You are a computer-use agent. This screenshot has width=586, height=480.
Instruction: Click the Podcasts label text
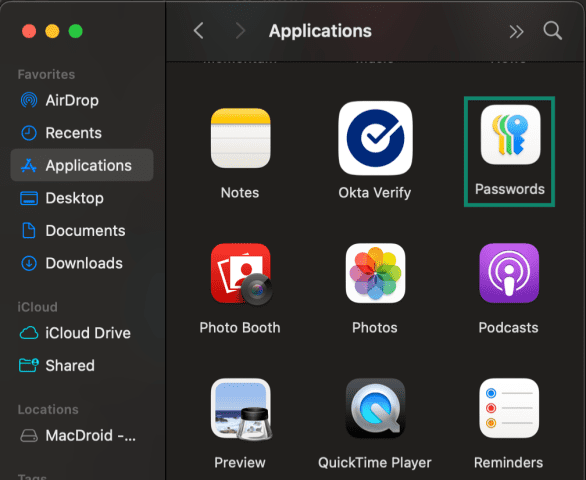click(x=508, y=327)
